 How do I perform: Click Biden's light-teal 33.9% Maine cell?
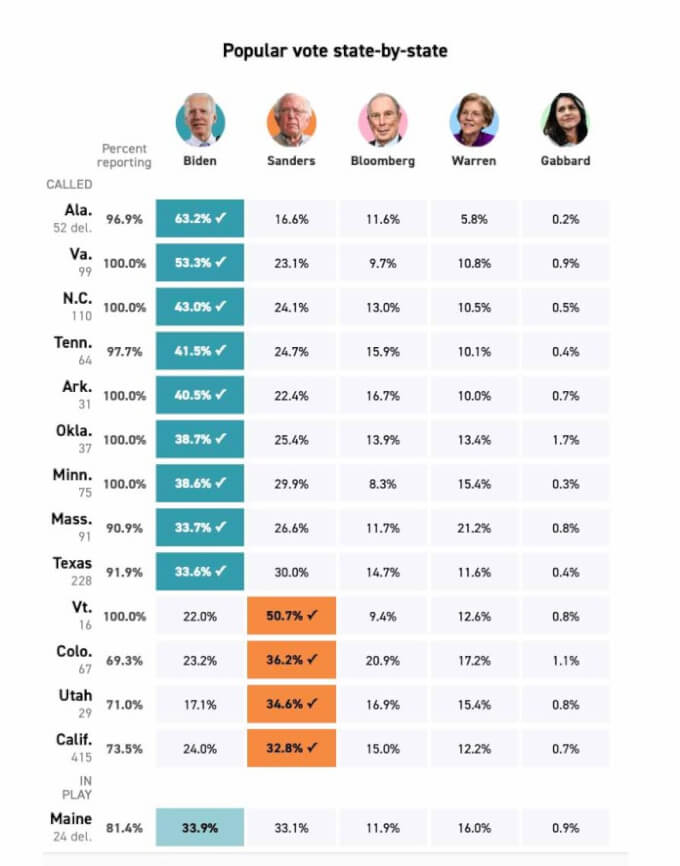[x=200, y=827]
